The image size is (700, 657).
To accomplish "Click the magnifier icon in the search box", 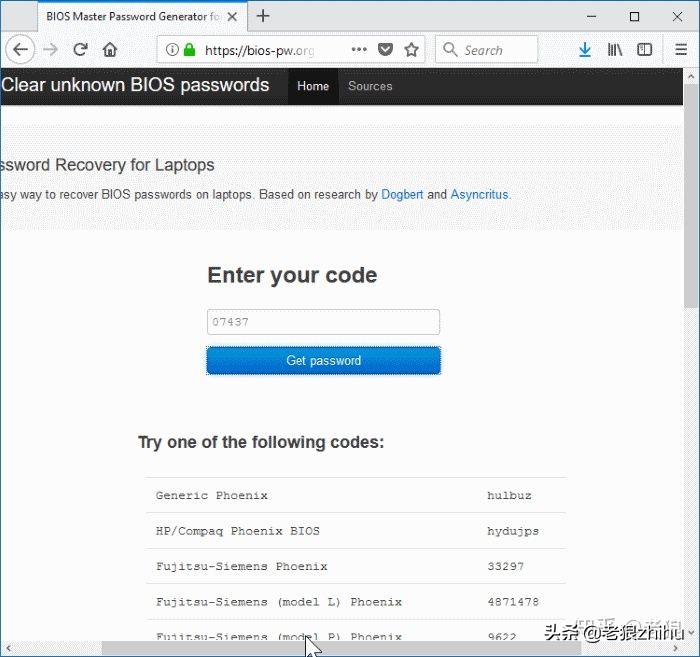I will click(x=450, y=50).
